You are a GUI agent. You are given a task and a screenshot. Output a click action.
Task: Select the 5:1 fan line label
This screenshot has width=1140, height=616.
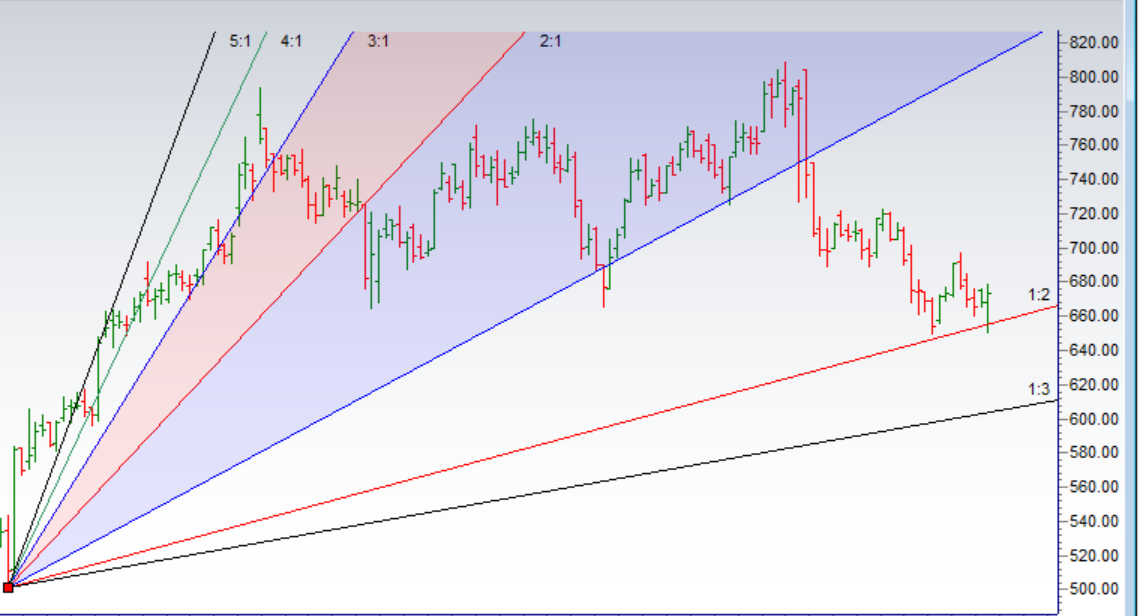point(240,41)
